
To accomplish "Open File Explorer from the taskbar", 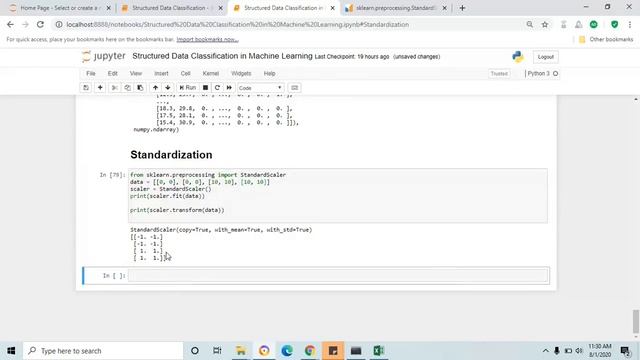I will click(x=241, y=351).
